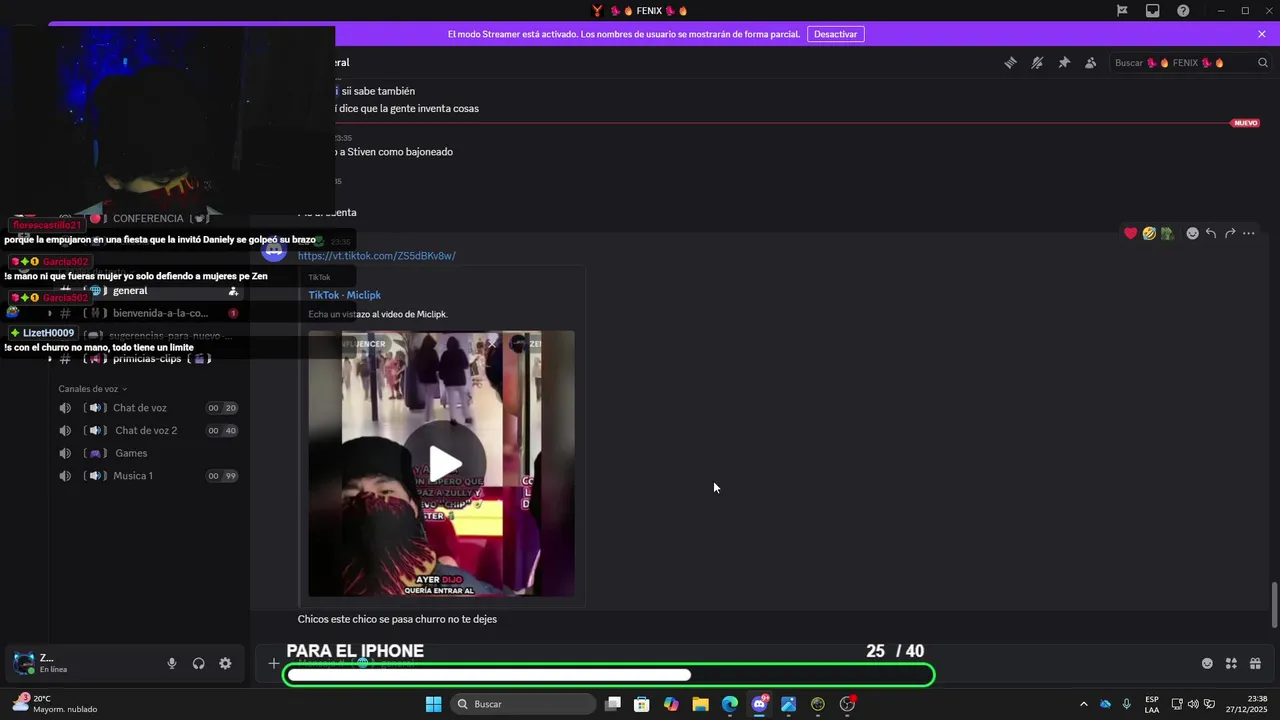This screenshot has height=720, width=1280.
Task: Open Windows Start button
Action: pyautogui.click(x=433, y=704)
